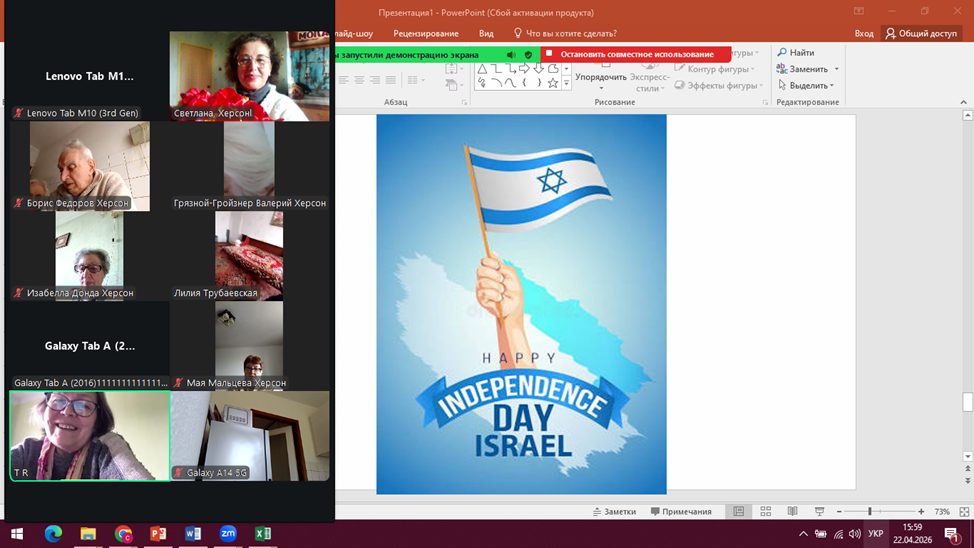Adjust the zoom slider in status bar
The width and height of the screenshot is (974, 548).
(x=870, y=512)
